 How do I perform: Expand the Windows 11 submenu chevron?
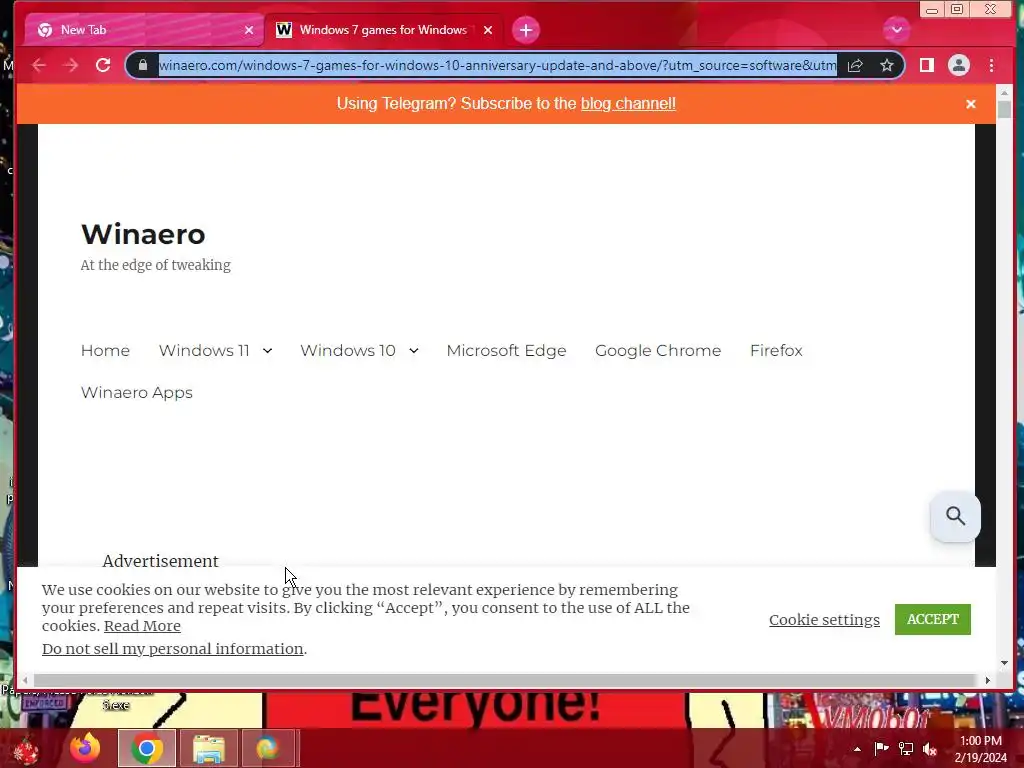pos(267,351)
